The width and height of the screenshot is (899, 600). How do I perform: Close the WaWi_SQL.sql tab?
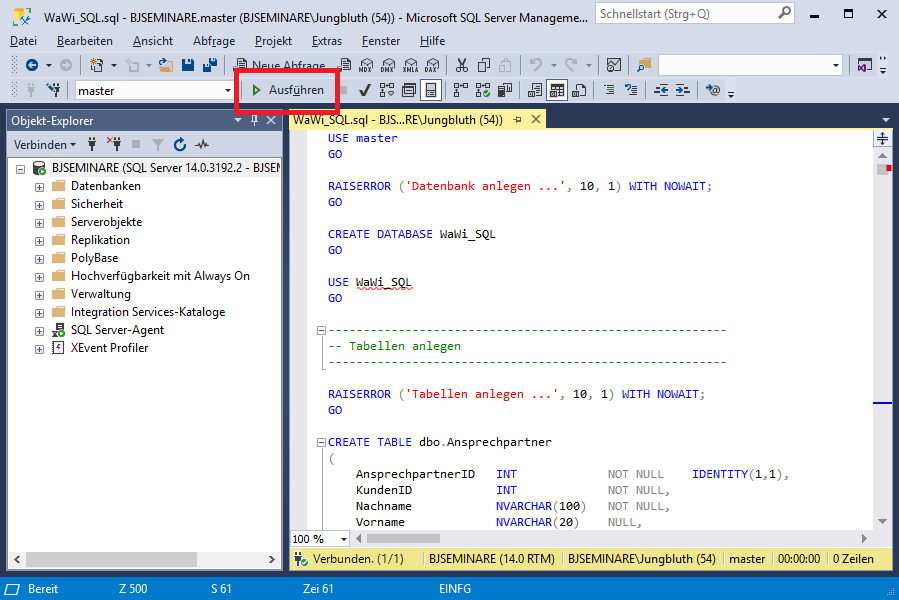pos(535,119)
